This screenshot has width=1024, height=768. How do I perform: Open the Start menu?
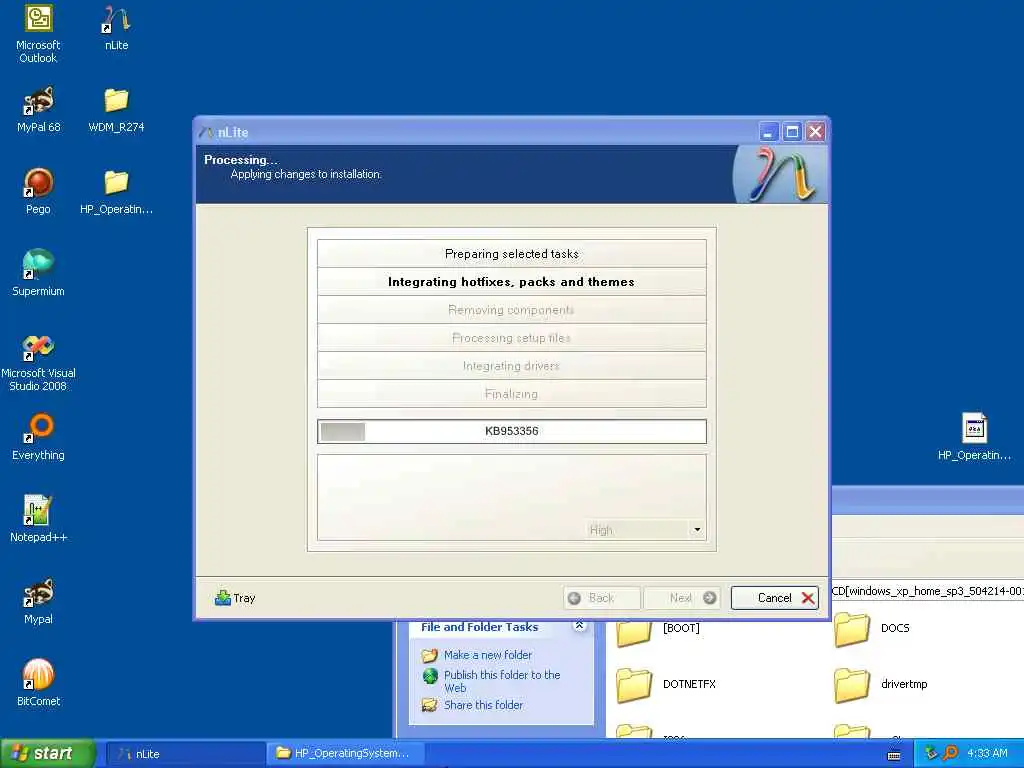47,753
